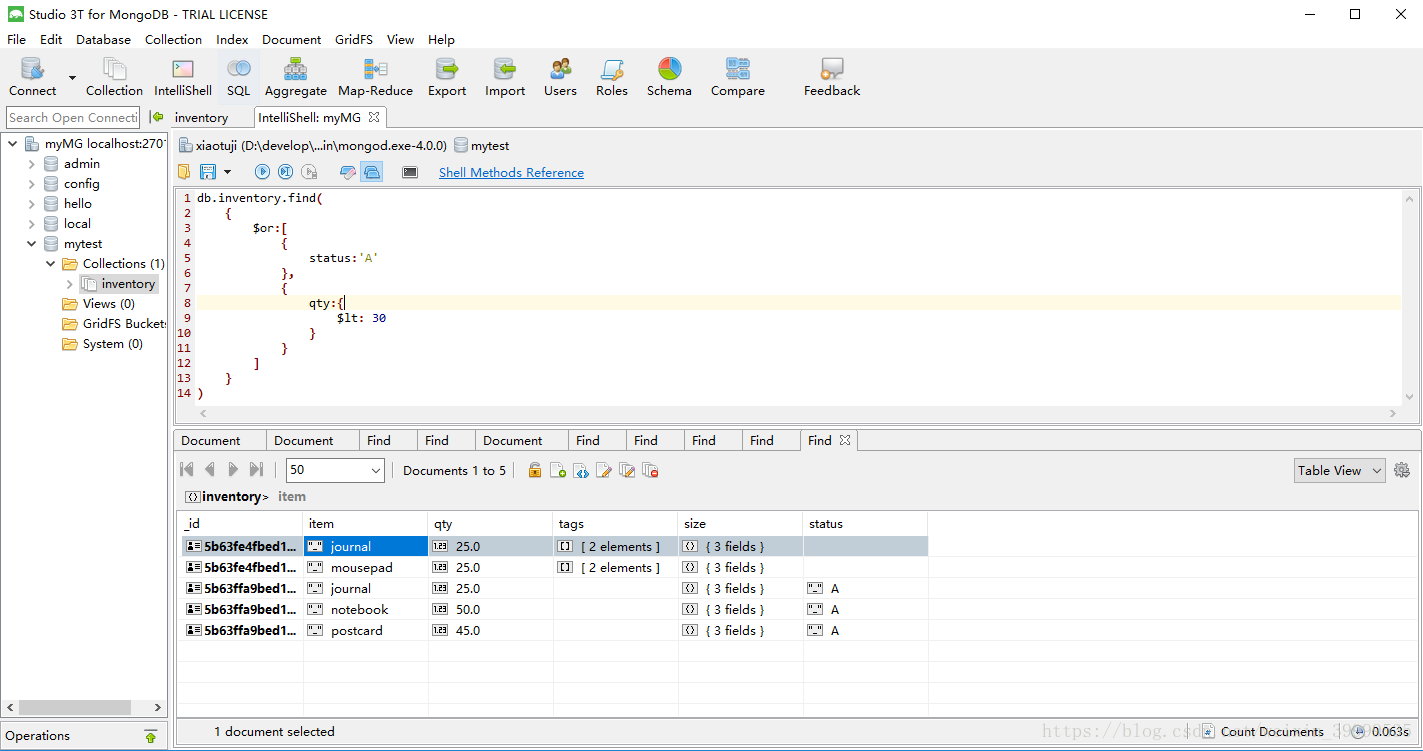Start the Import wizard

tap(505, 77)
